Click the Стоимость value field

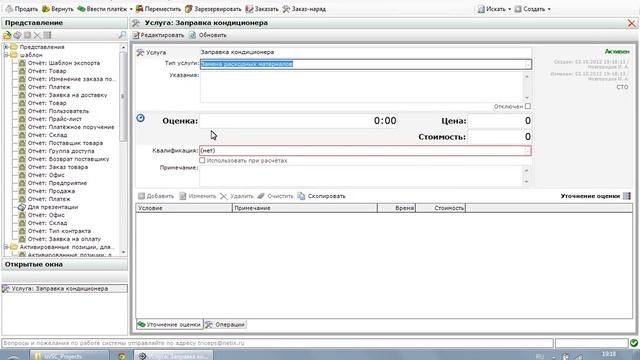500,137
